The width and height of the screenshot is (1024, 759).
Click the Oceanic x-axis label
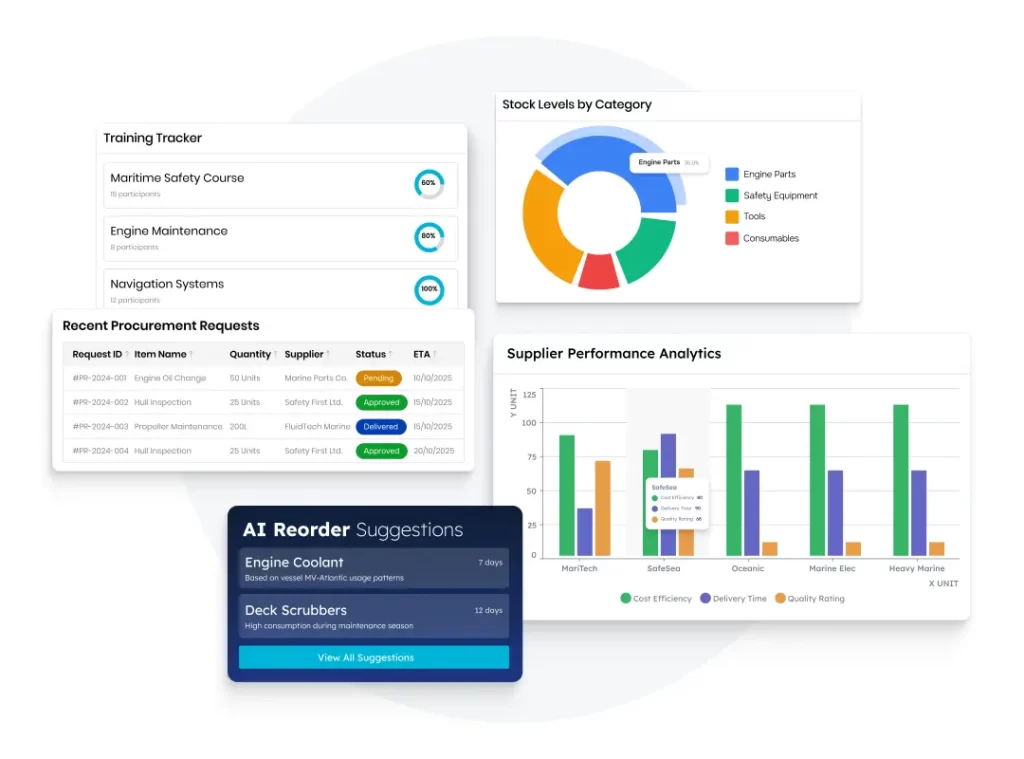748,569
